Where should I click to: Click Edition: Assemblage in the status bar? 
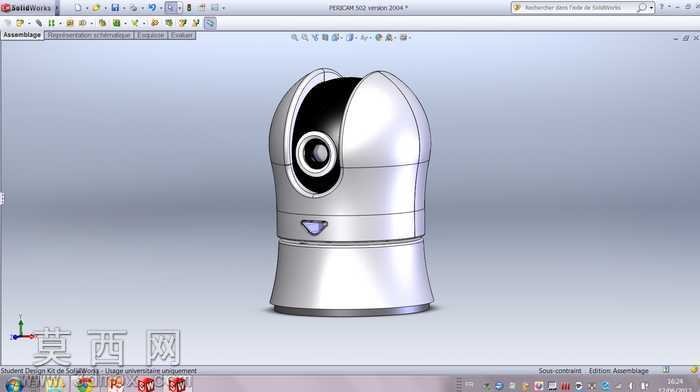(x=618, y=371)
